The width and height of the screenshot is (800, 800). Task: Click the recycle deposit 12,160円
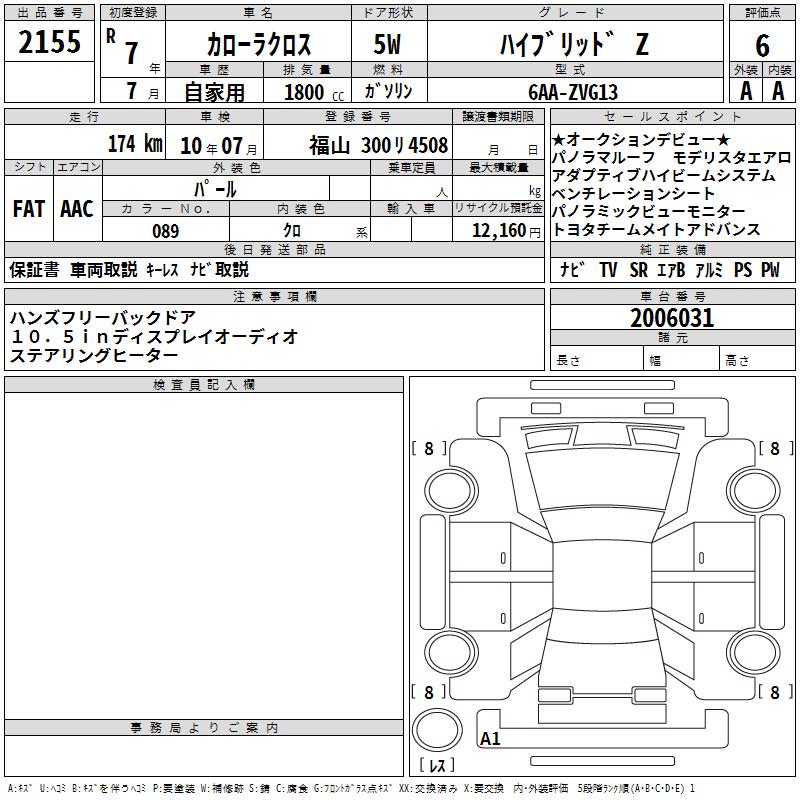[x=506, y=231]
